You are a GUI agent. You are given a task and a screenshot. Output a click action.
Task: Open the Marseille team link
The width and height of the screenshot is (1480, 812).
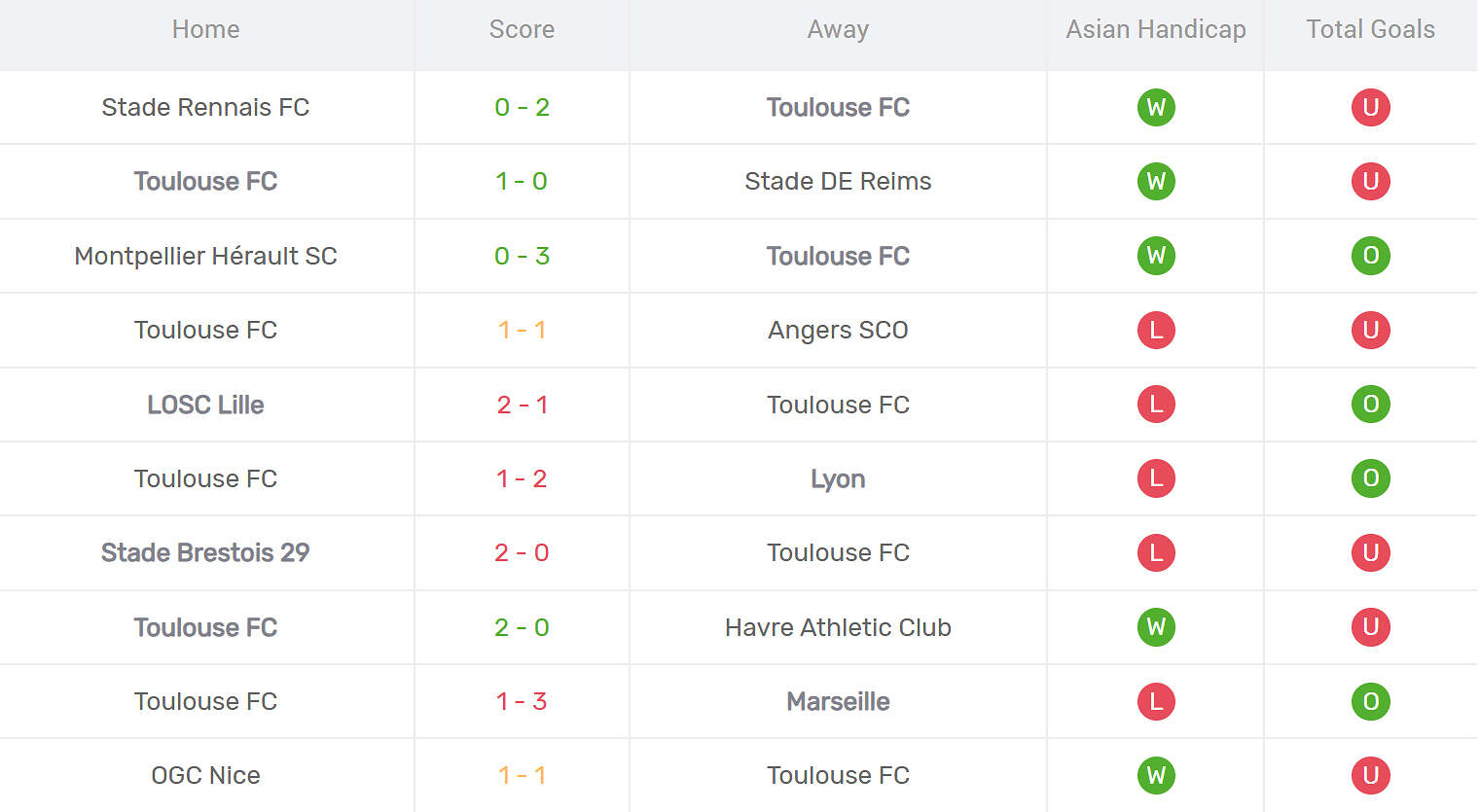coord(838,701)
